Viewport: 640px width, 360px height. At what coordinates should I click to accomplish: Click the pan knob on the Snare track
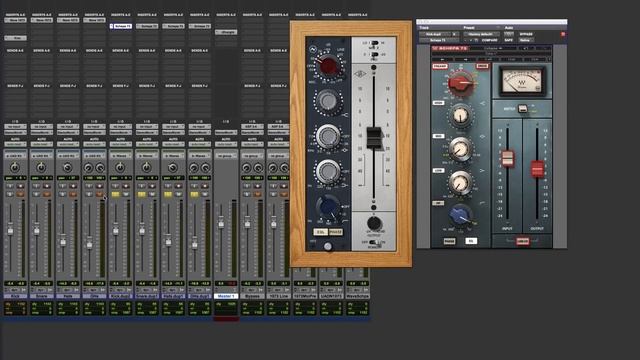[x=41, y=167]
